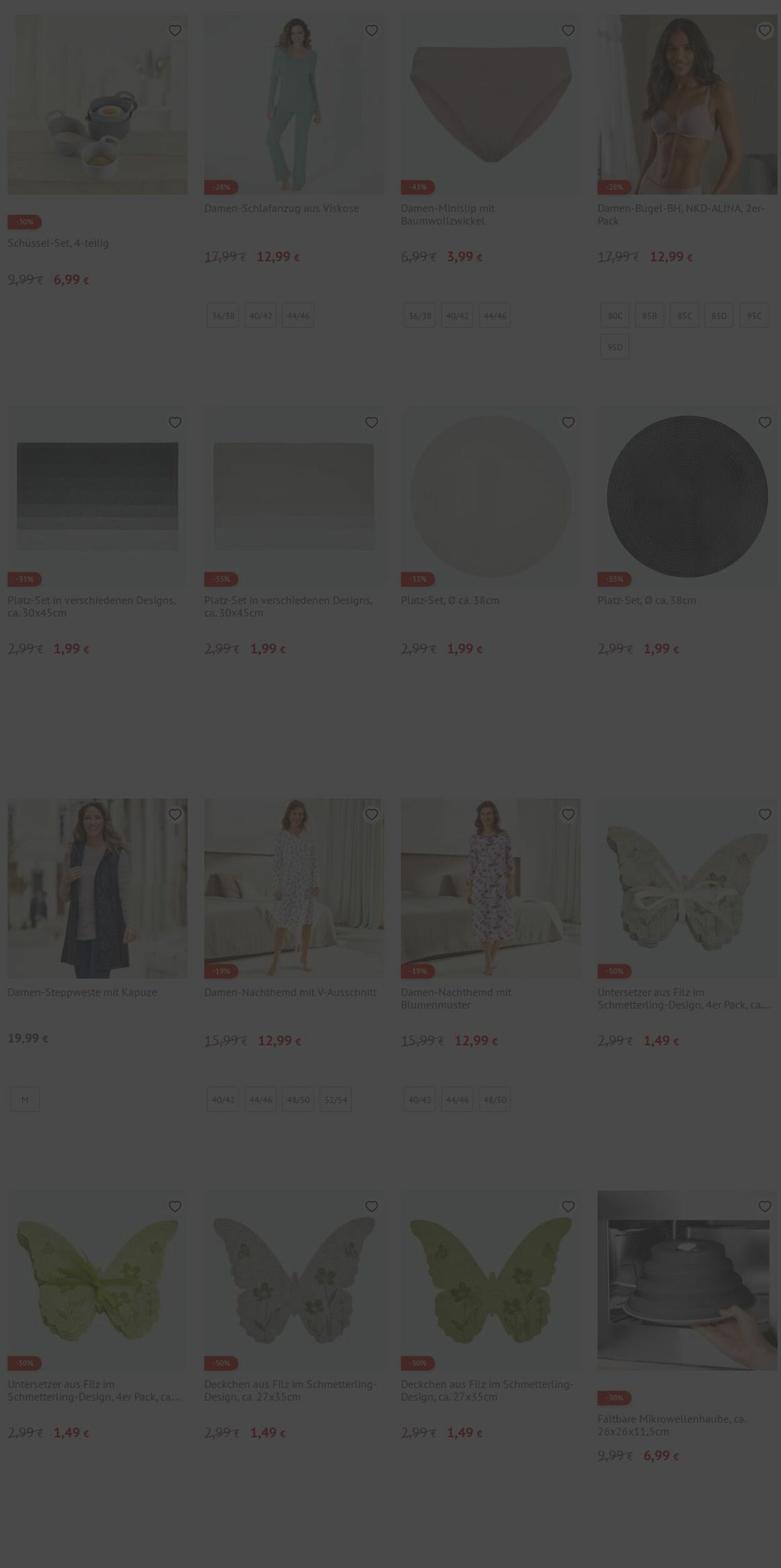Open Faltbare Mikrowellenhaube product title
The height and width of the screenshot is (1568, 781).
click(672, 1425)
